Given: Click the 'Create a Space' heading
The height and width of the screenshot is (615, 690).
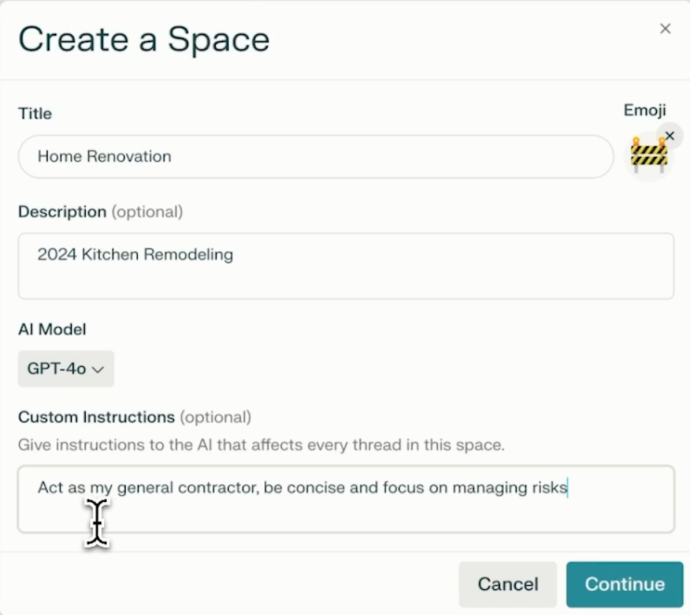Looking at the screenshot, I should pyautogui.click(x=144, y=39).
